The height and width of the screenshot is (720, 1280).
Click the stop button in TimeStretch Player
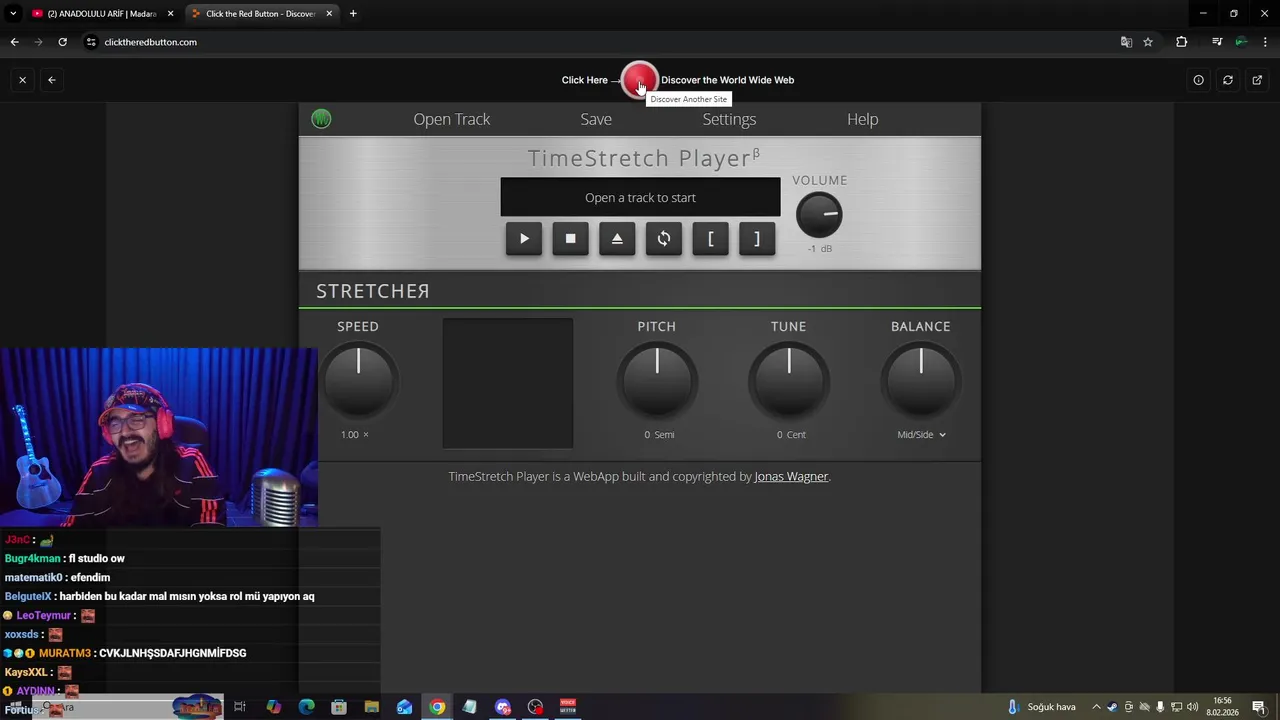pyautogui.click(x=571, y=238)
